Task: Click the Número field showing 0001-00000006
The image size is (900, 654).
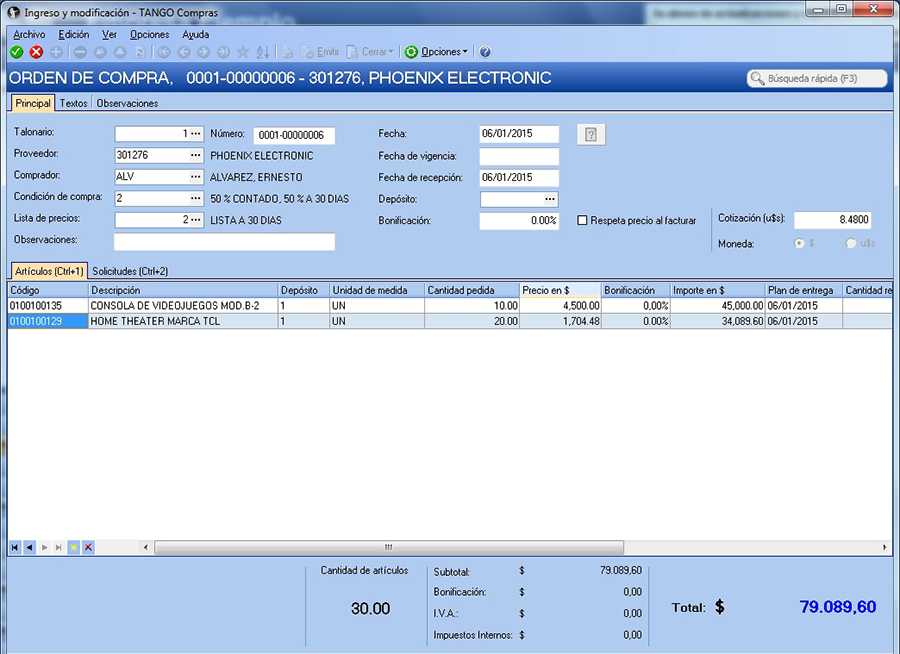Action: [294, 135]
